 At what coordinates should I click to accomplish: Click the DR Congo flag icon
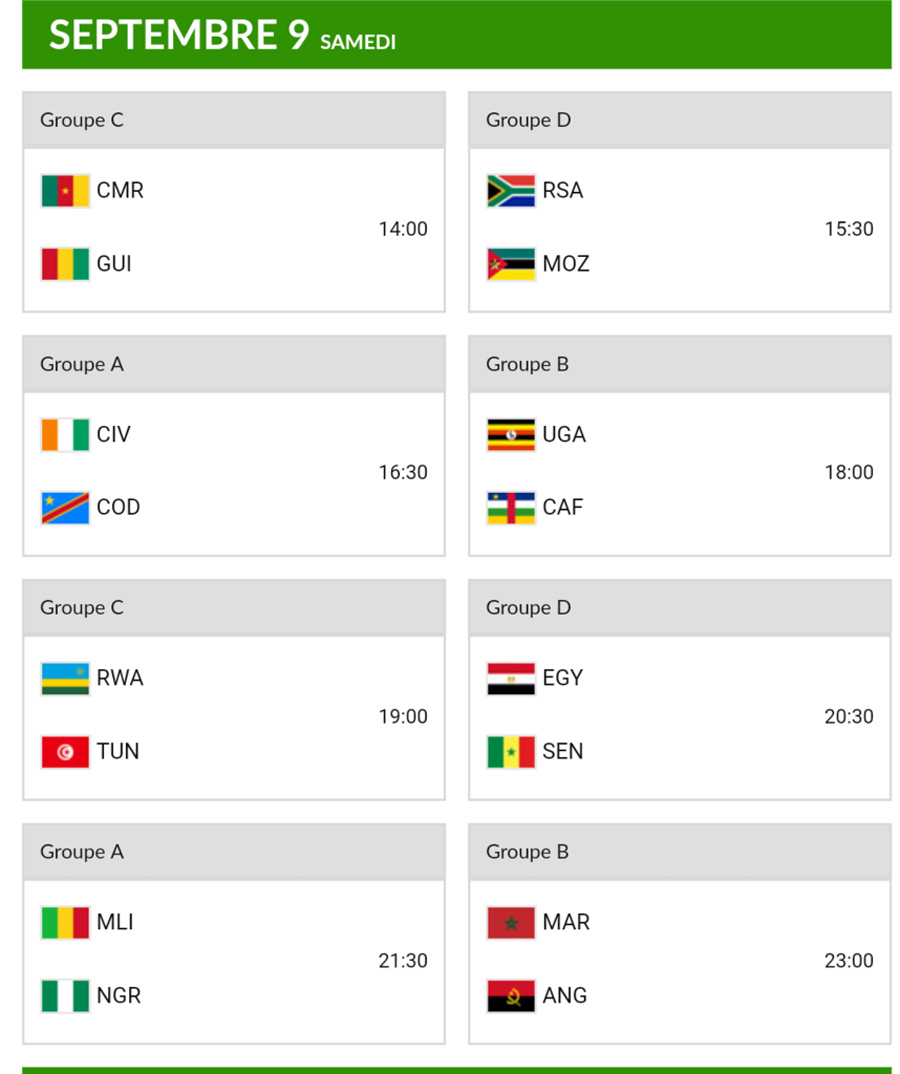(x=65, y=508)
